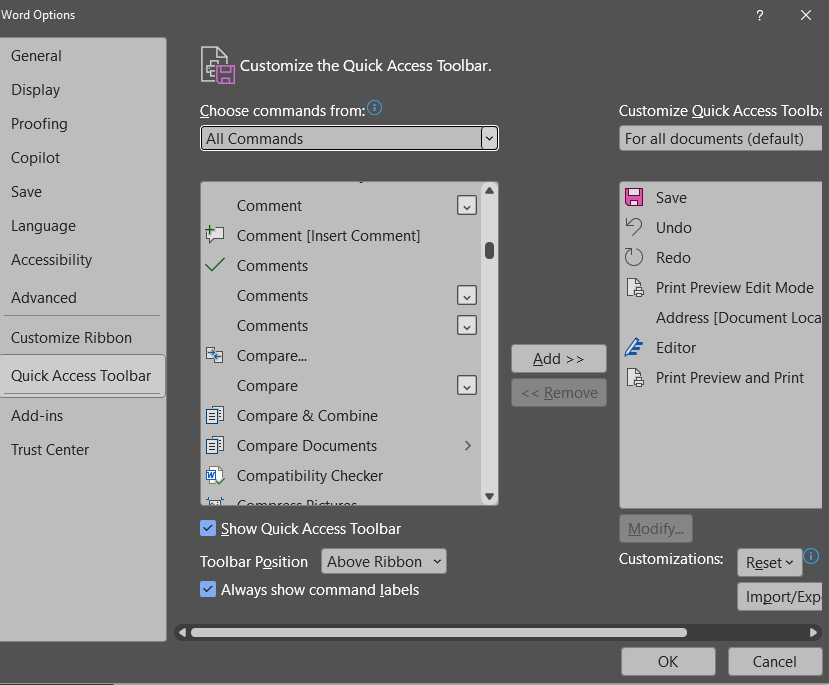Expand the Comment row dropdown arrow
Image resolution: width=829 pixels, height=685 pixels.
pyautogui.click(x=467, y=206)
